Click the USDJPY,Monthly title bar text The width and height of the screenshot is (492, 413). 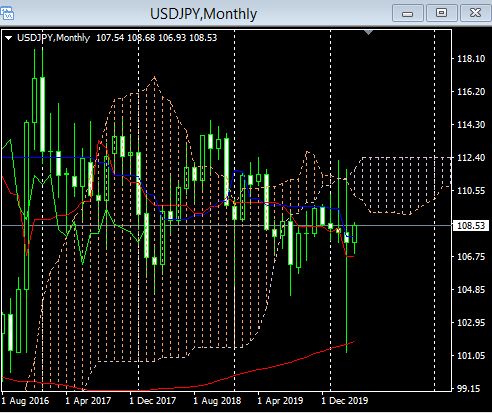pos(203,14)
